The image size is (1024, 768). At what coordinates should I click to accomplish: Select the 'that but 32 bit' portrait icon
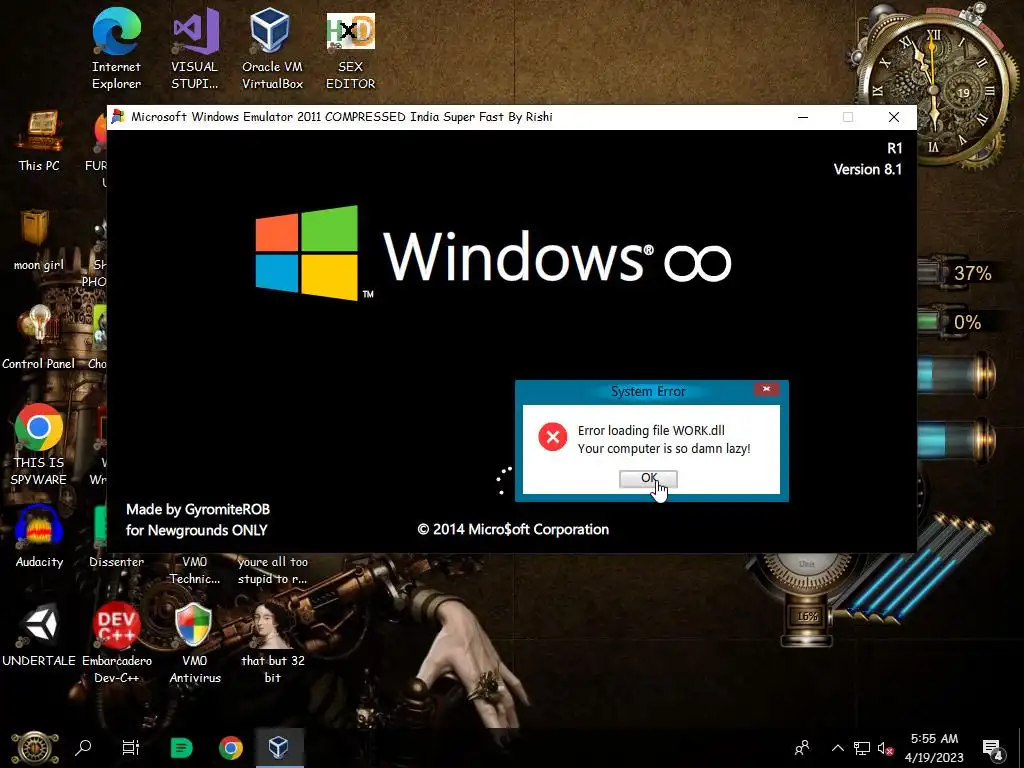pyautogui.click(x=272, y=643)
